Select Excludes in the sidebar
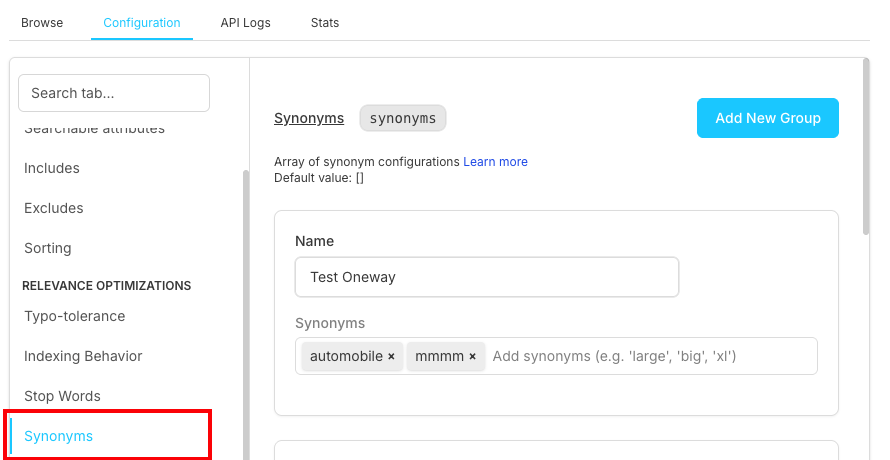This screenshot has width=890, height=460. click(x=54, y=208)
